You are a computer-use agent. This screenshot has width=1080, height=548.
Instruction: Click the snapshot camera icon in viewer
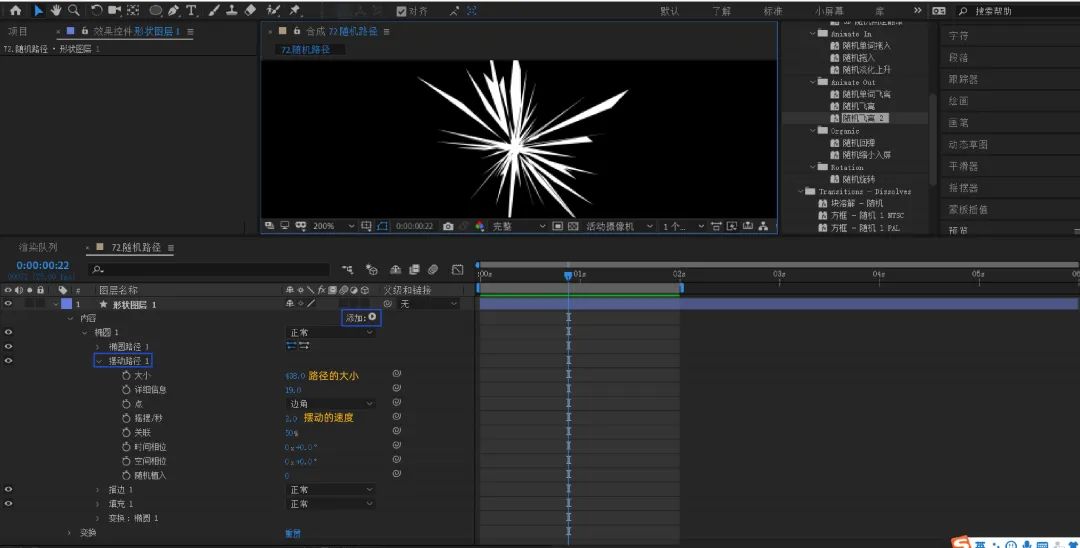click(448, 226)
